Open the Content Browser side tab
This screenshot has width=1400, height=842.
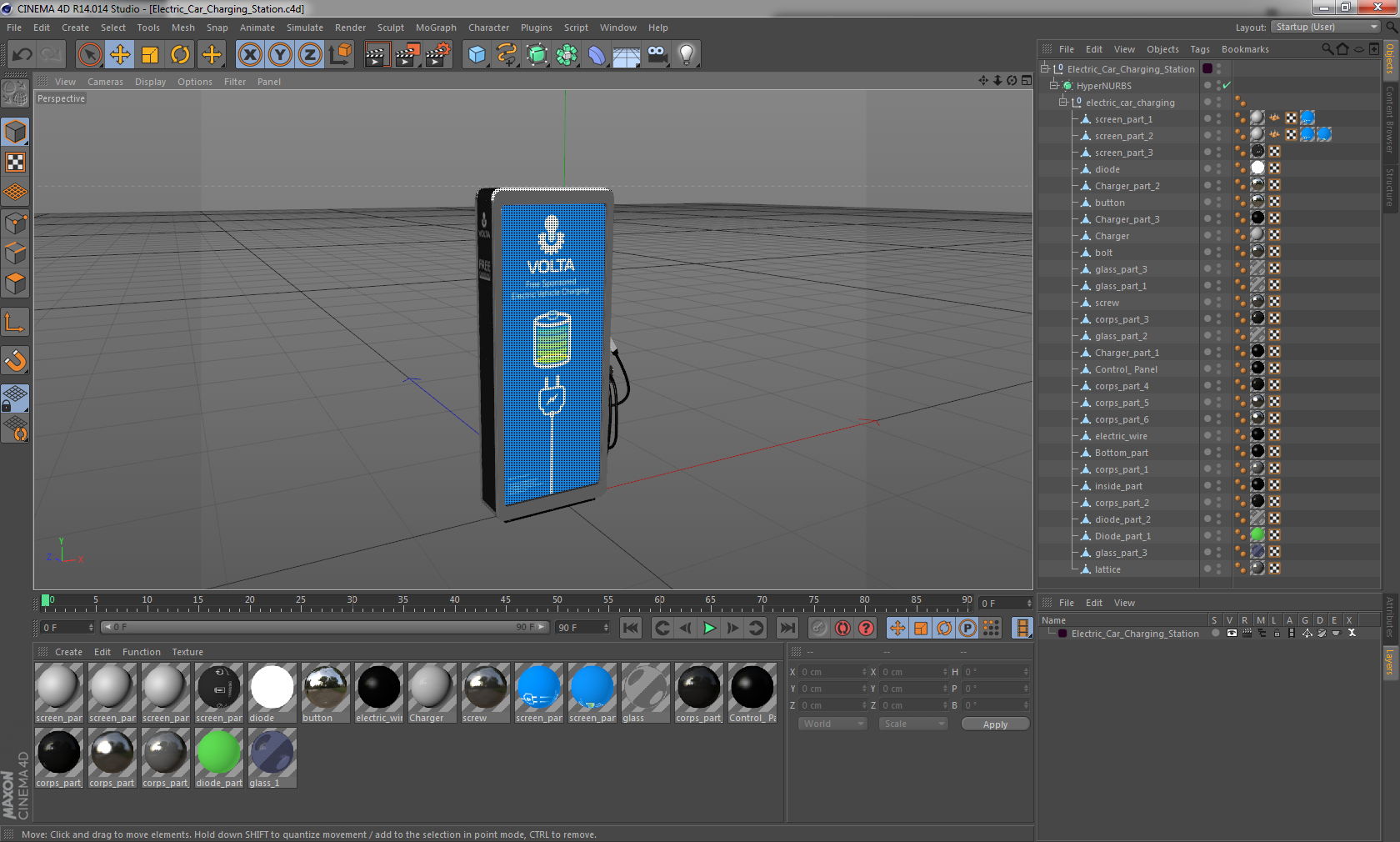[1390, 118]
